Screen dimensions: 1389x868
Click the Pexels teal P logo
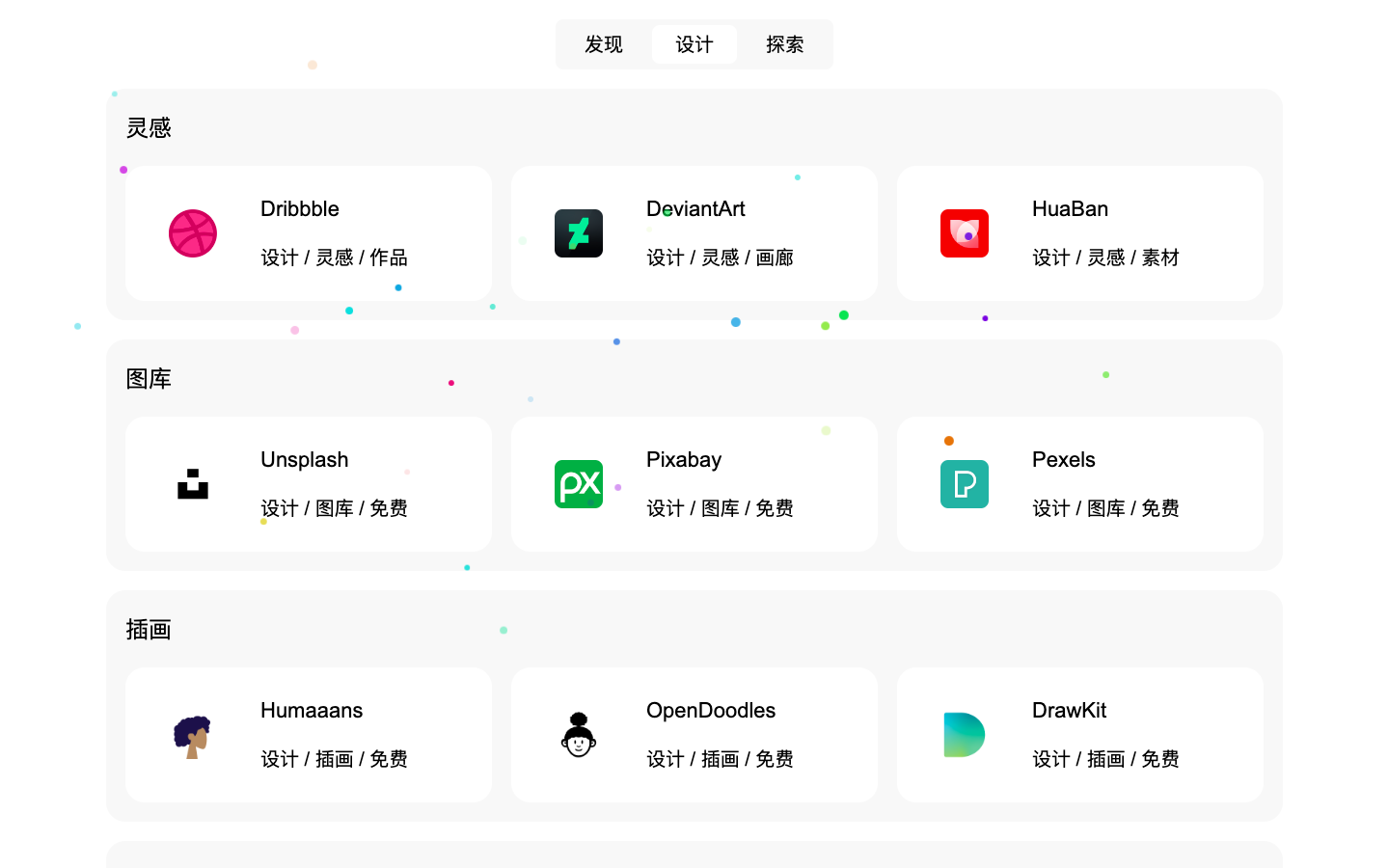(x=965, y=484)
